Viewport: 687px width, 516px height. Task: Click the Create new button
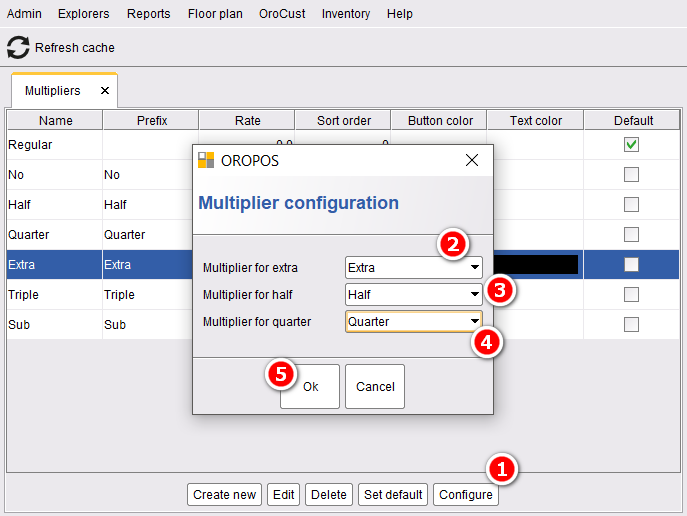[224, 495]
